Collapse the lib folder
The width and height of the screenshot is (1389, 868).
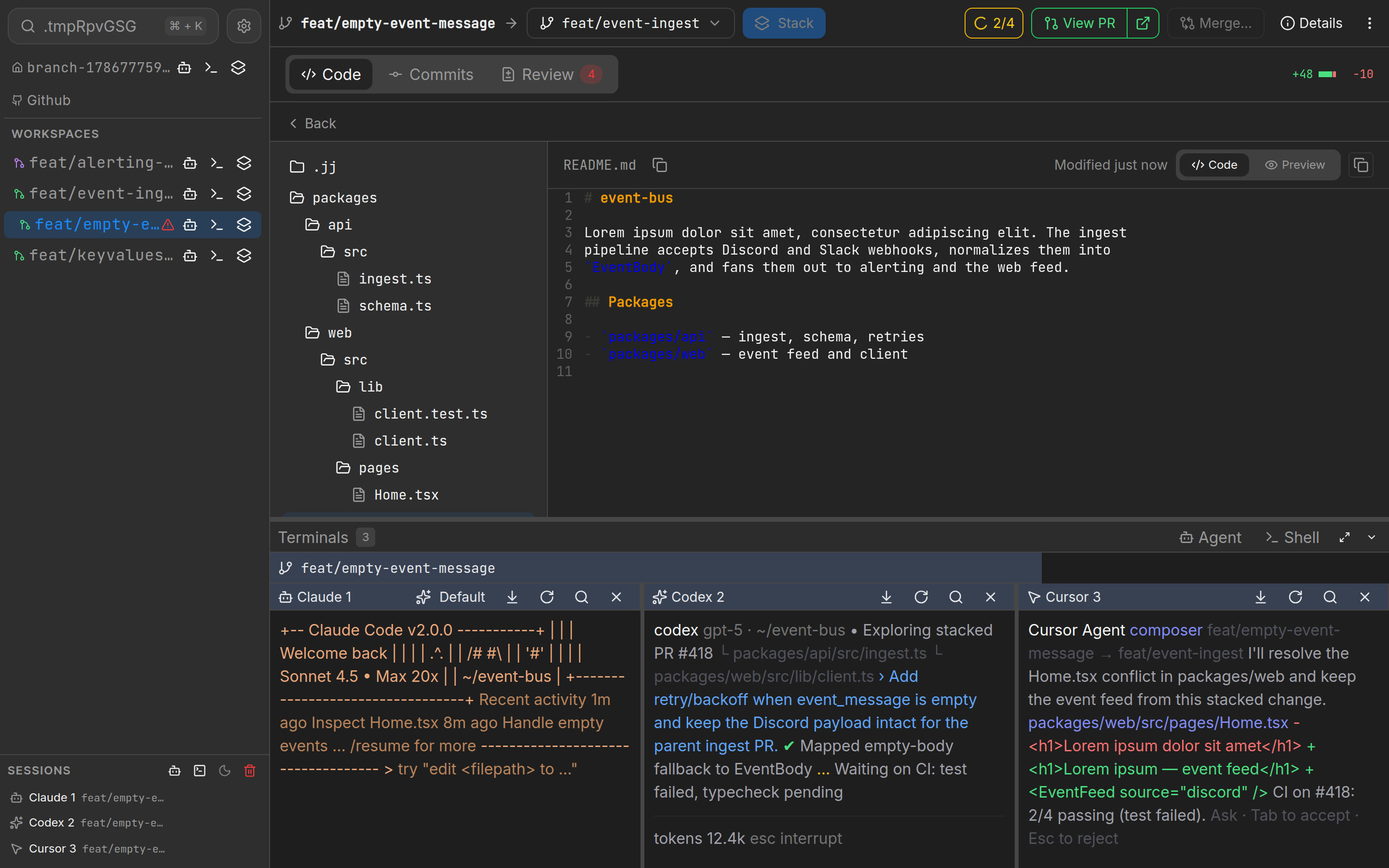coord(359,387)
